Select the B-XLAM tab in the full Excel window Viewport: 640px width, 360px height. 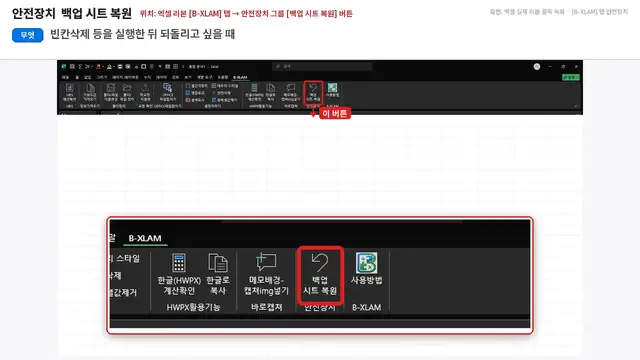click(x=240, y=77)
